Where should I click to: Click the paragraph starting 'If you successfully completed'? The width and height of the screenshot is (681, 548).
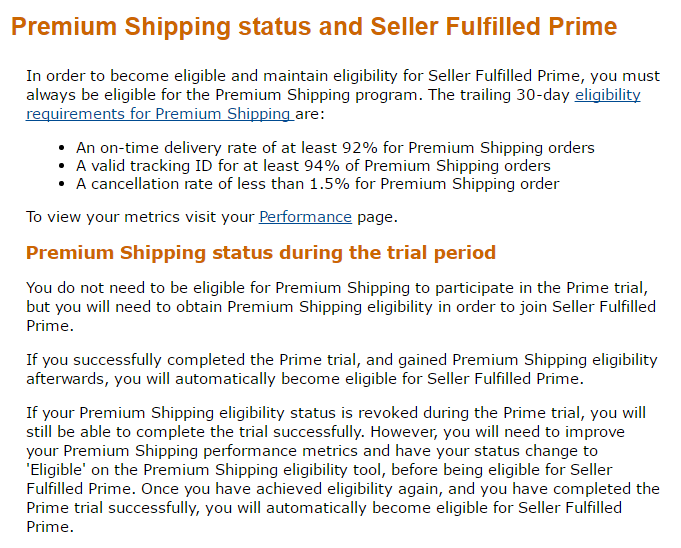point(340,369)
